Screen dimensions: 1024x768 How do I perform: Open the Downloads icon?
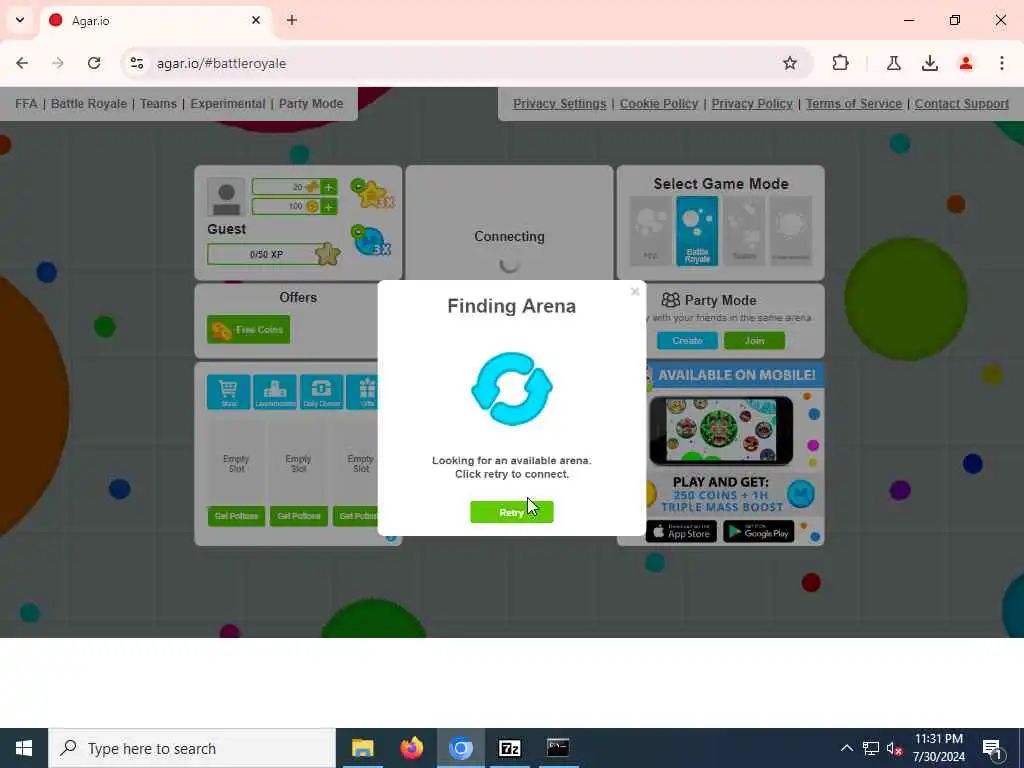[929, 63]
